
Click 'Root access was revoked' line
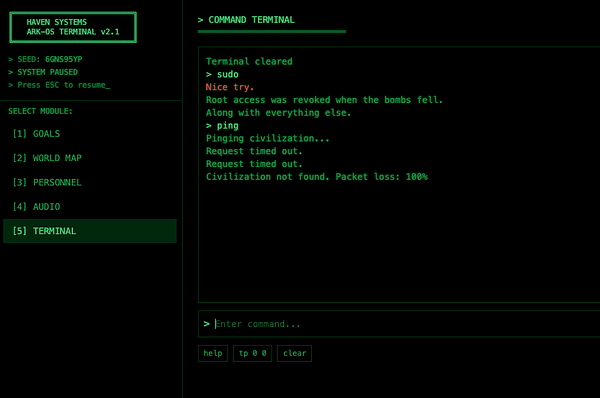[x=324, y=100]
